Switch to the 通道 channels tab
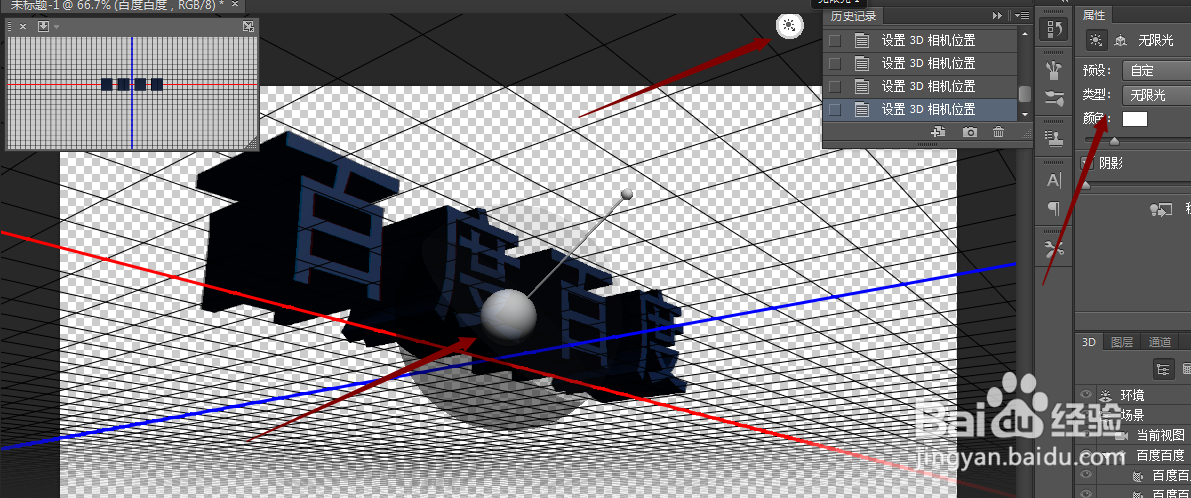Image resolution: width=1191 pixels, height=498 pixels. pos(1159,342)
